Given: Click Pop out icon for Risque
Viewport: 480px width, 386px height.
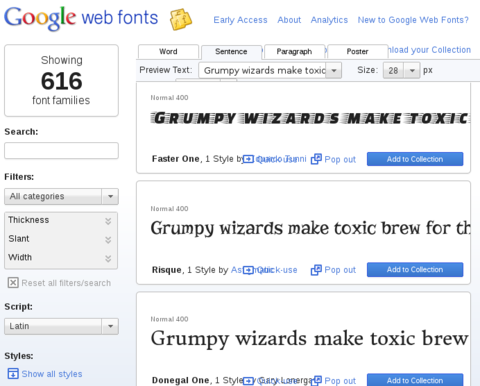Looking at the screenshot, I should click(316, 270).
